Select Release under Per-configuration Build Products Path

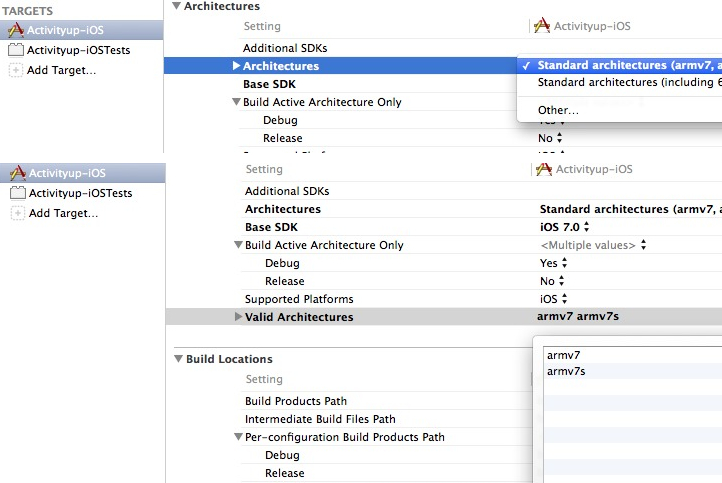click(x=285, y=473)
